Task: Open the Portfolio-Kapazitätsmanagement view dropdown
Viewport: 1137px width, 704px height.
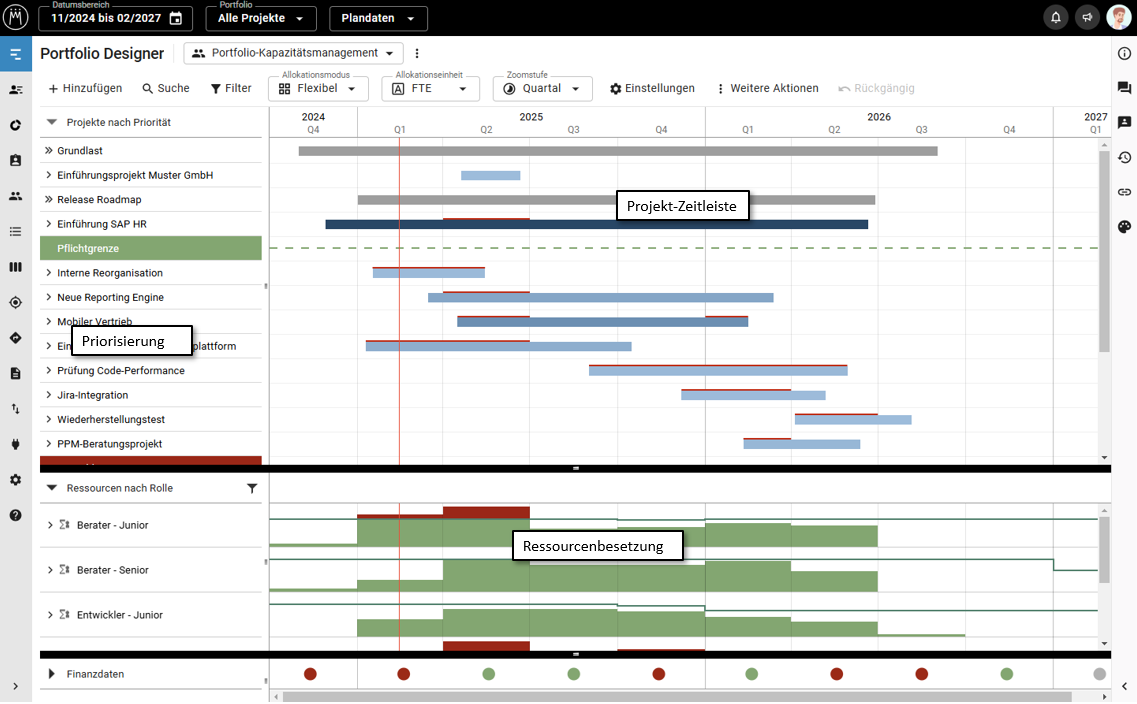Action: (x=293, y=53)
